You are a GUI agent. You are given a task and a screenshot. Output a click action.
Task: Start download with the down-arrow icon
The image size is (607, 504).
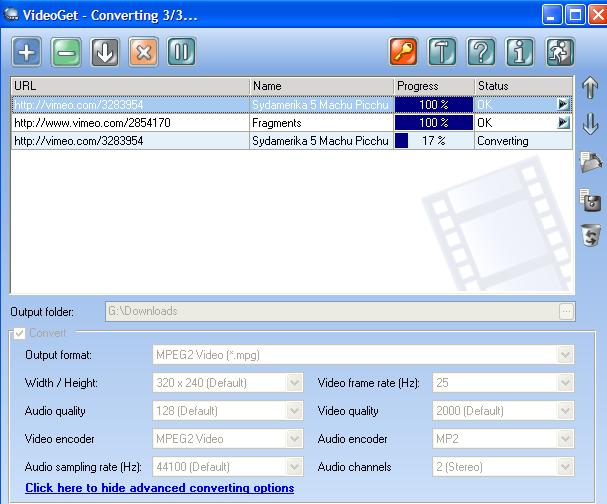(x=105, y=52)
